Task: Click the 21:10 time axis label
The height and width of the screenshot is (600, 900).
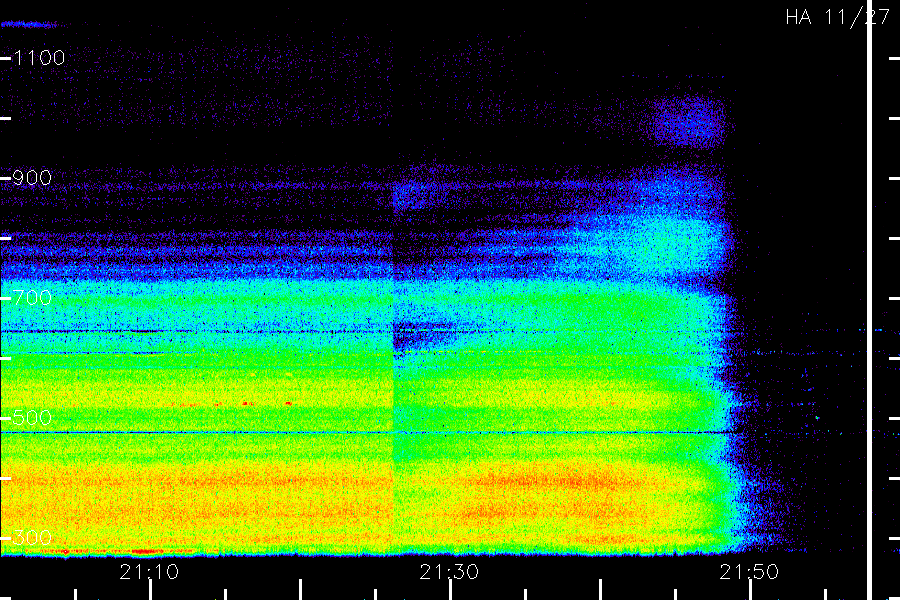Action: click(x=149, y=572)
